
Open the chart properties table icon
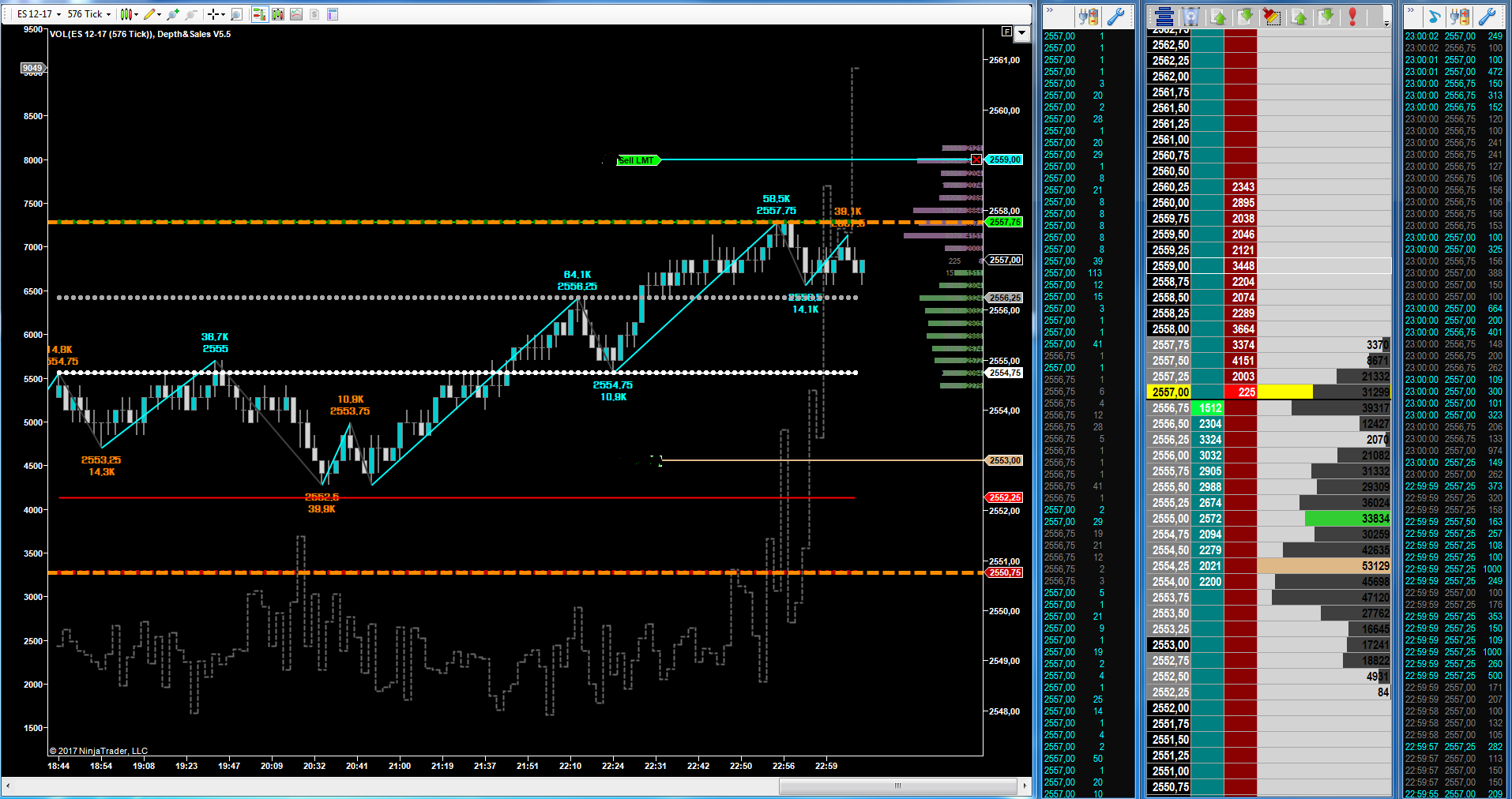pos(333,14)
